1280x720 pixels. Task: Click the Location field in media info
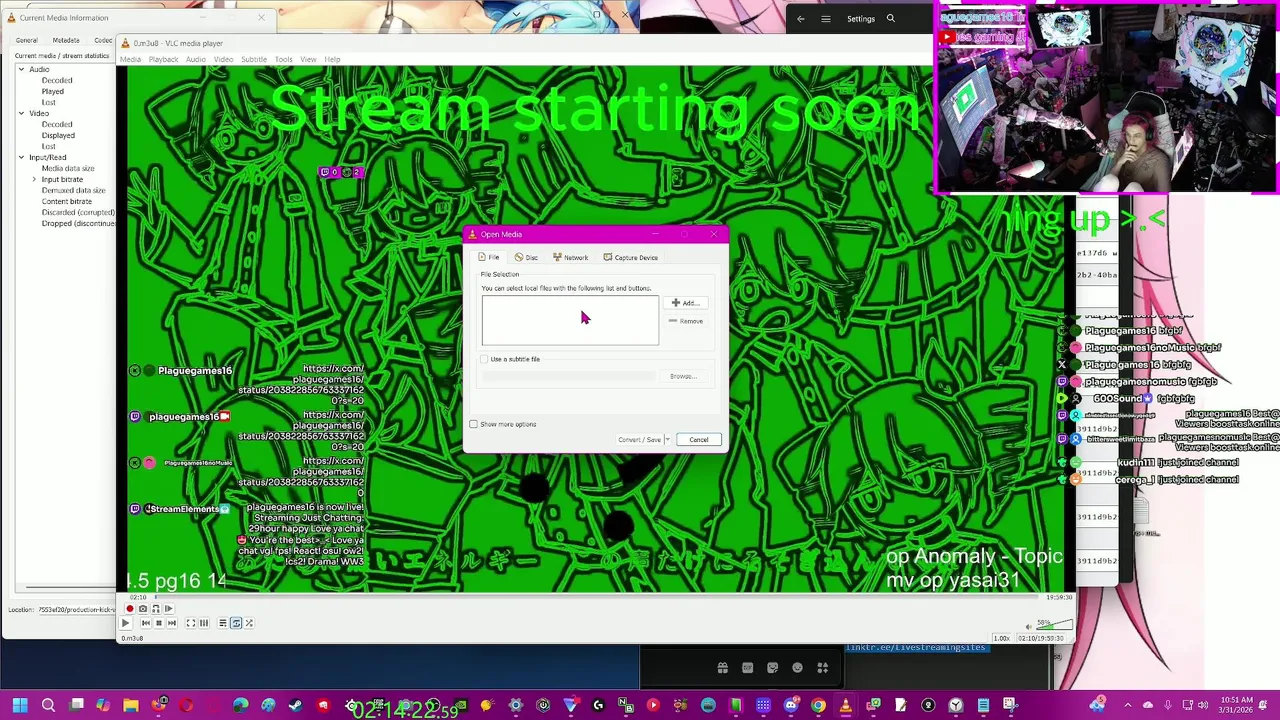pyautogui.click(x=75, y=609)
